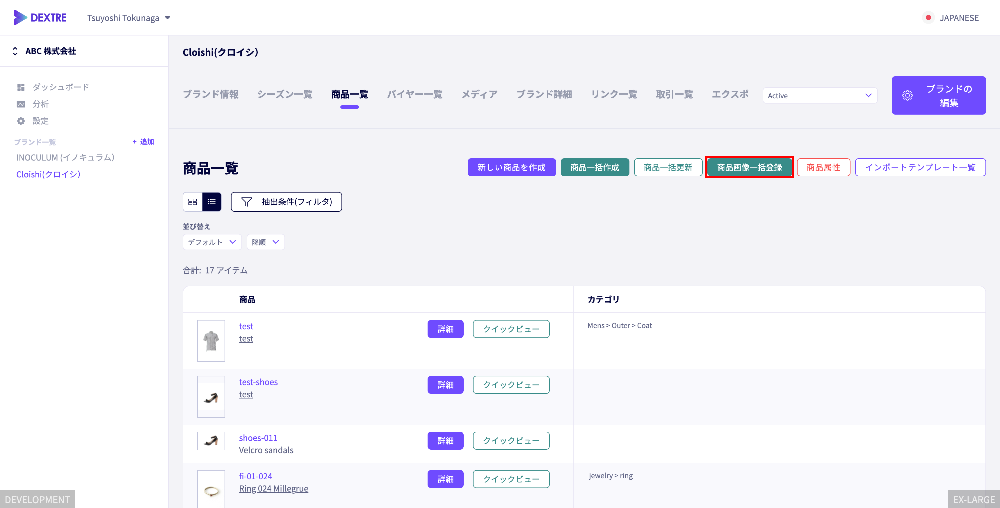This screenshot has width=1000, height=508.
Task: Click the Japan flag language icon
Action: coord(928,18)
